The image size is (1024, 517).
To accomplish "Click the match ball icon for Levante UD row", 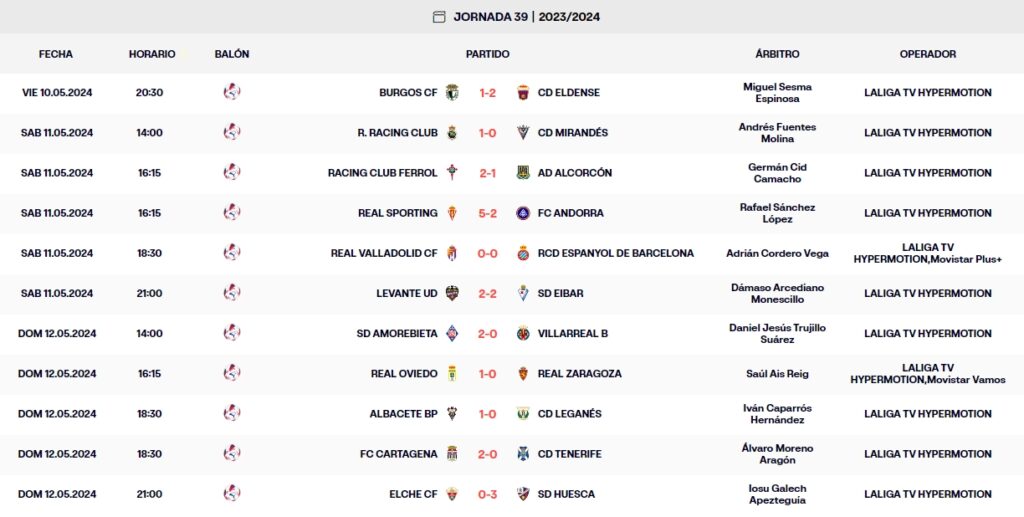I will click(x=232, y=293).
